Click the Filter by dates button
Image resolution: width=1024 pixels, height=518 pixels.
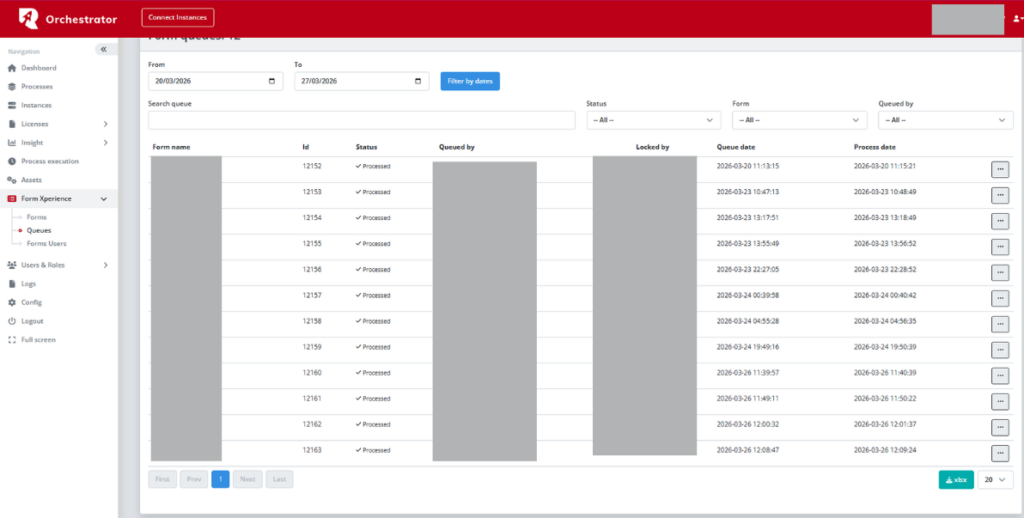(x=470, y=81)
